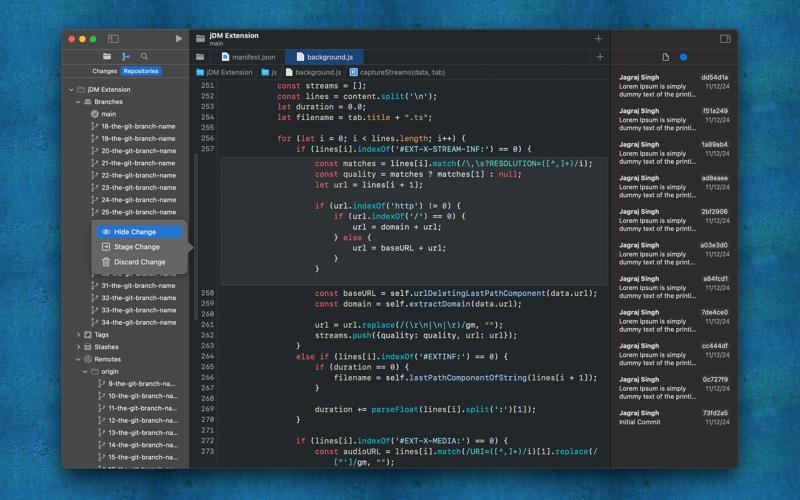Click the plus button in title bar
Viewport: 800px width, 500px height.
click(x=598, y=39)
